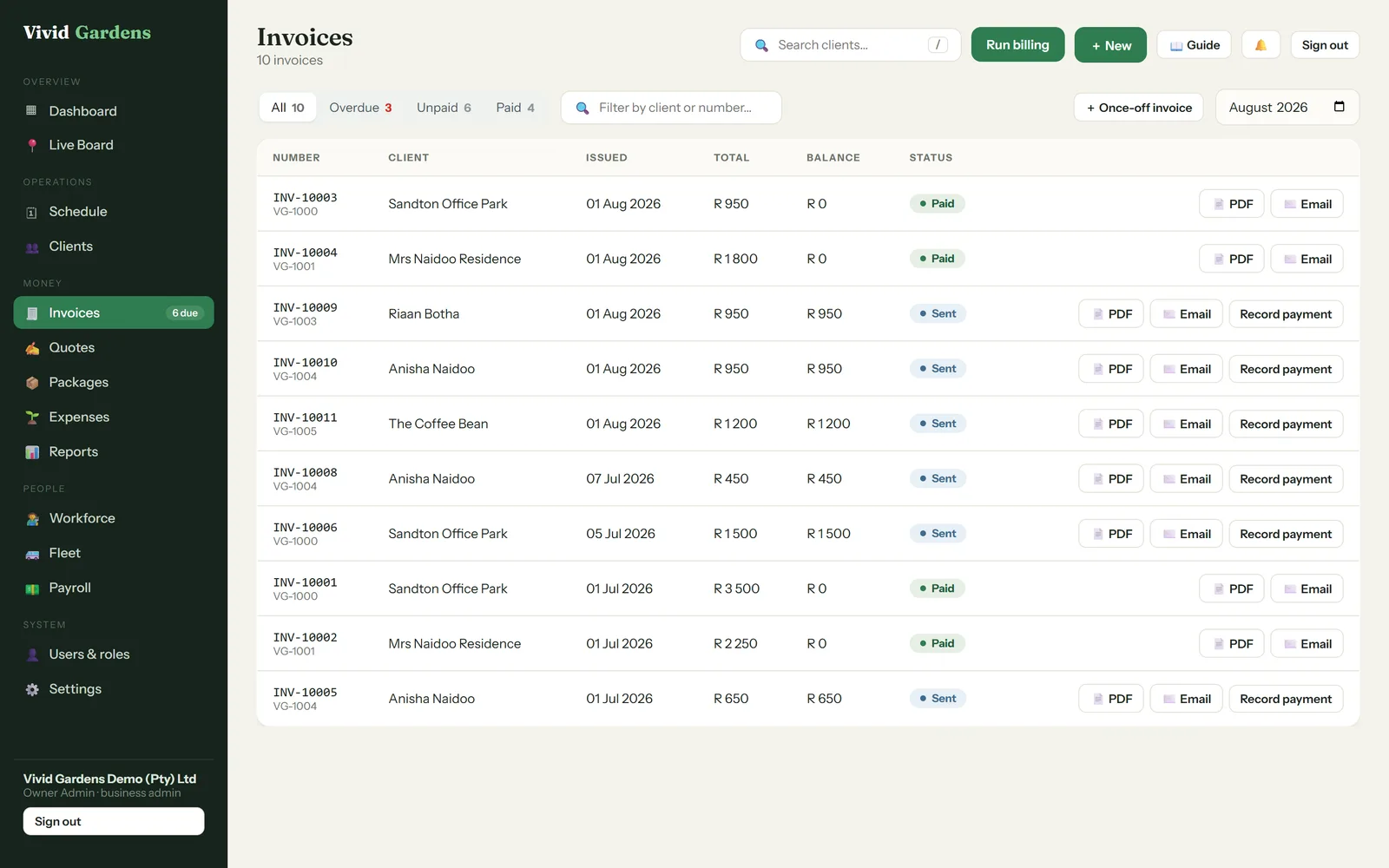Open Live Board from sidebar

coord(114,145)
